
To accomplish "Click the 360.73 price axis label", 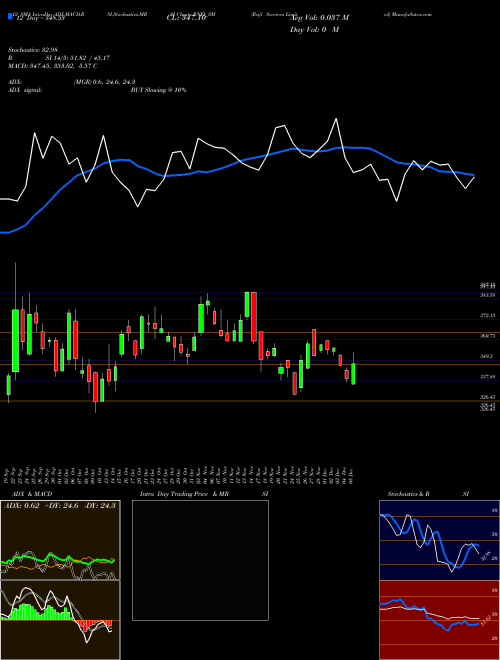I will (488, 336).
